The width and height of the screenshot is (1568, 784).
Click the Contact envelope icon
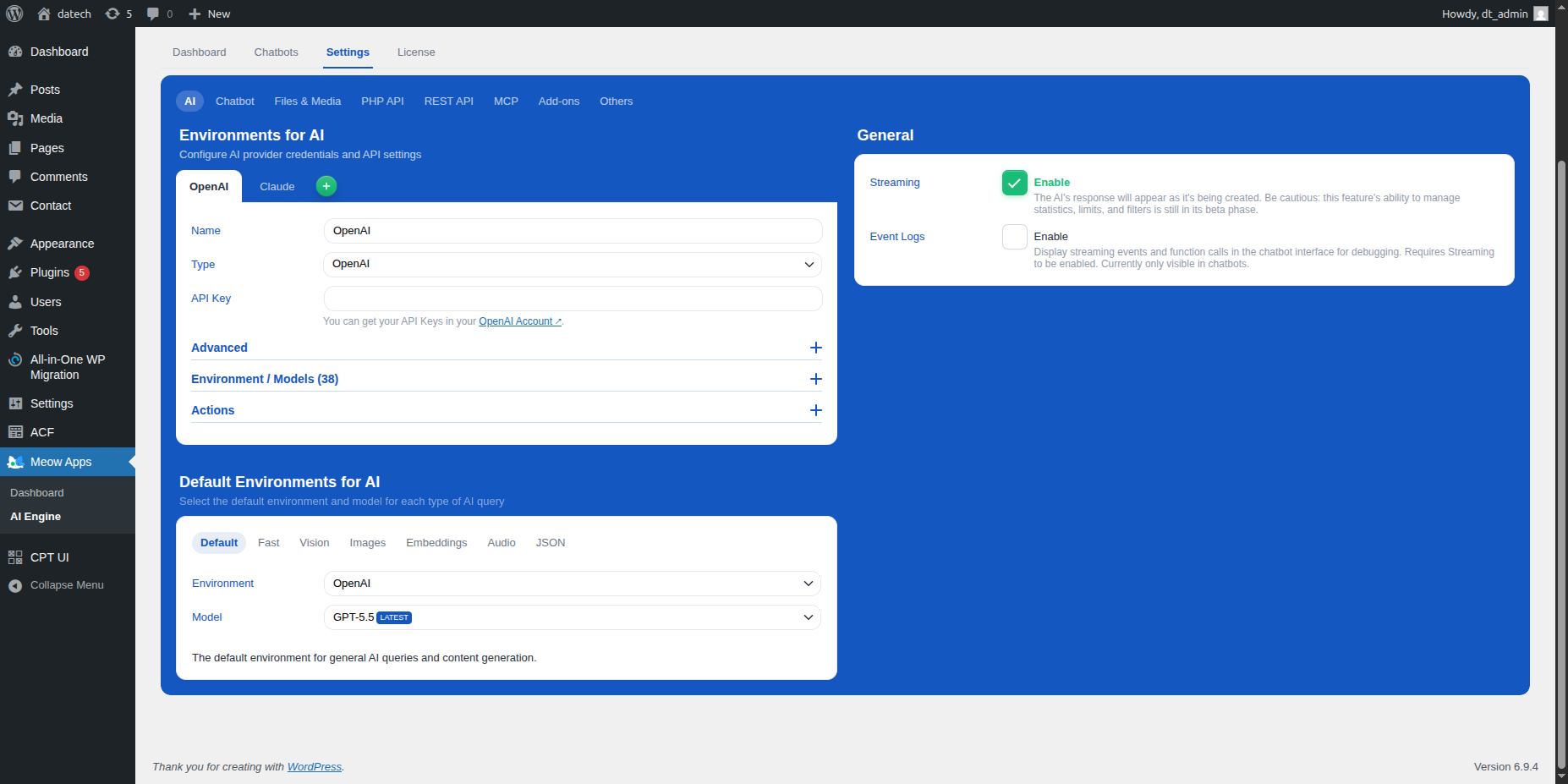[15, 206]
